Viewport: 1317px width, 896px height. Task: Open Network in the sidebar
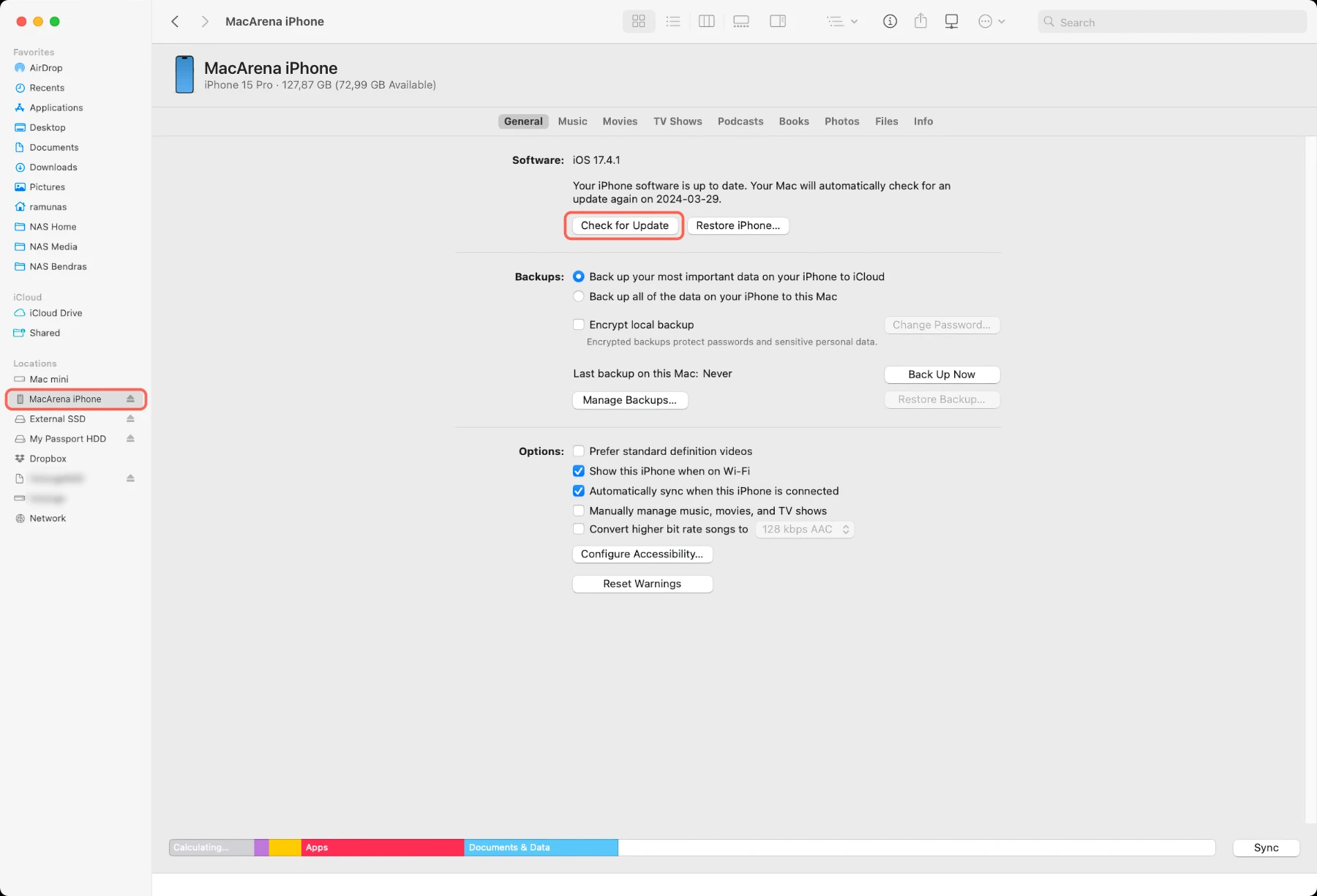[48, 519]
